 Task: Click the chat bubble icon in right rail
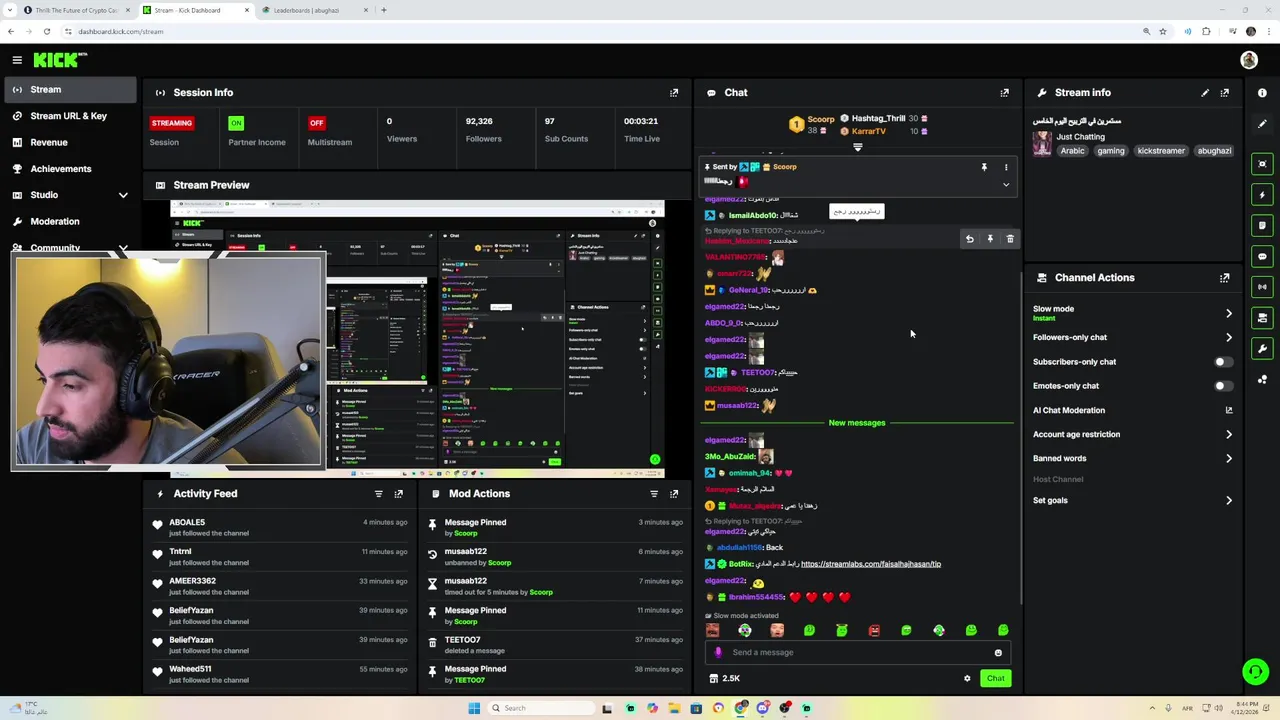(x=1262, y=257)
